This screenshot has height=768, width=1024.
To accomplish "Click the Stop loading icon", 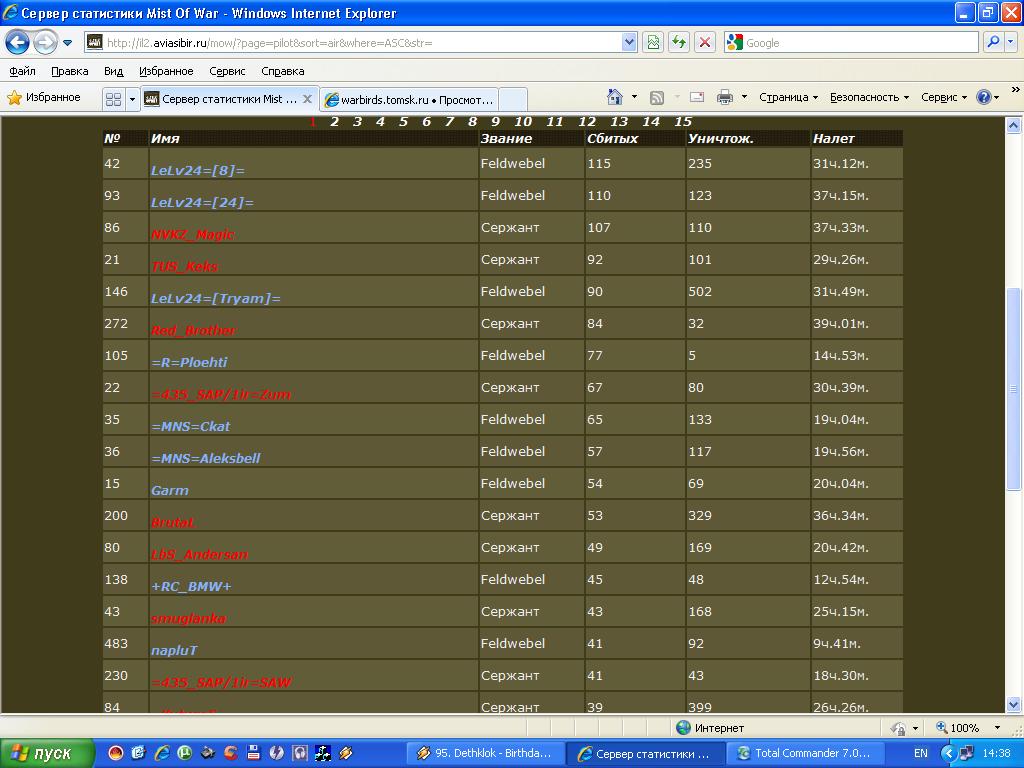I will click(x=705, y=42).
